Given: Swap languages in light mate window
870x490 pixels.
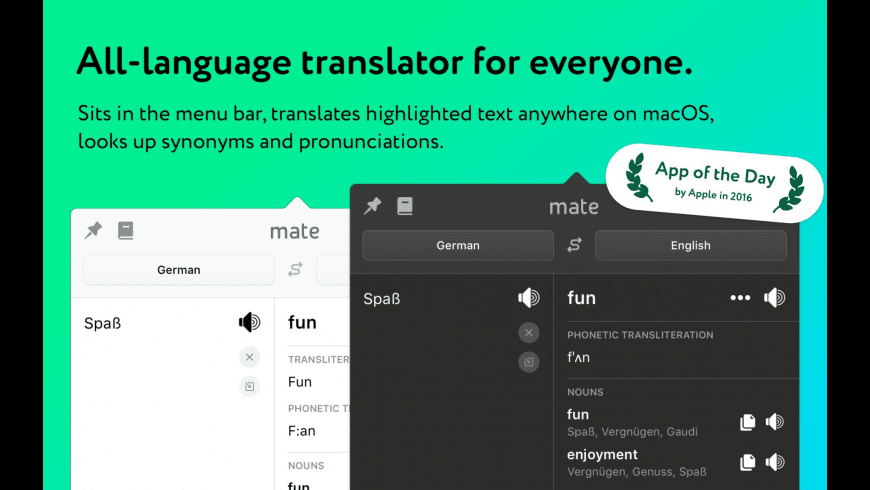Looking at the screenshot, I should click(x=295, y=270).
